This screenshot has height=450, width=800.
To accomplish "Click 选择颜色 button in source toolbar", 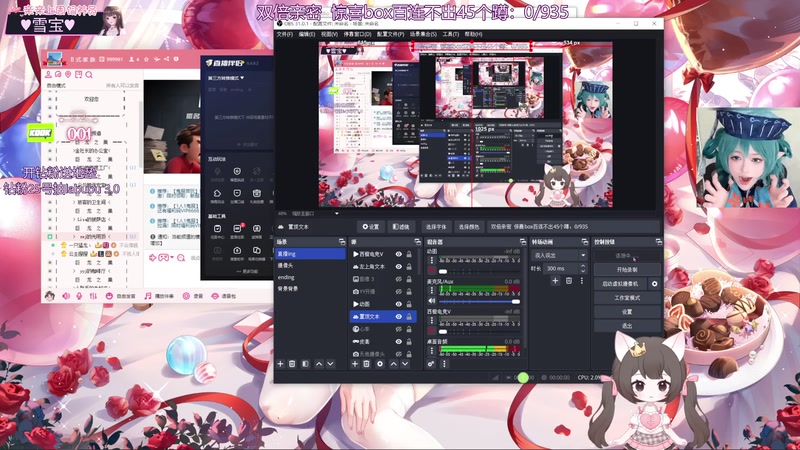I will click(x=469, y=227).
